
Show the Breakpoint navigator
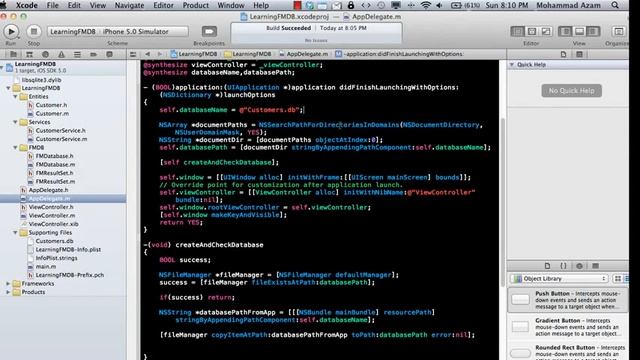(x=93, y=54)
